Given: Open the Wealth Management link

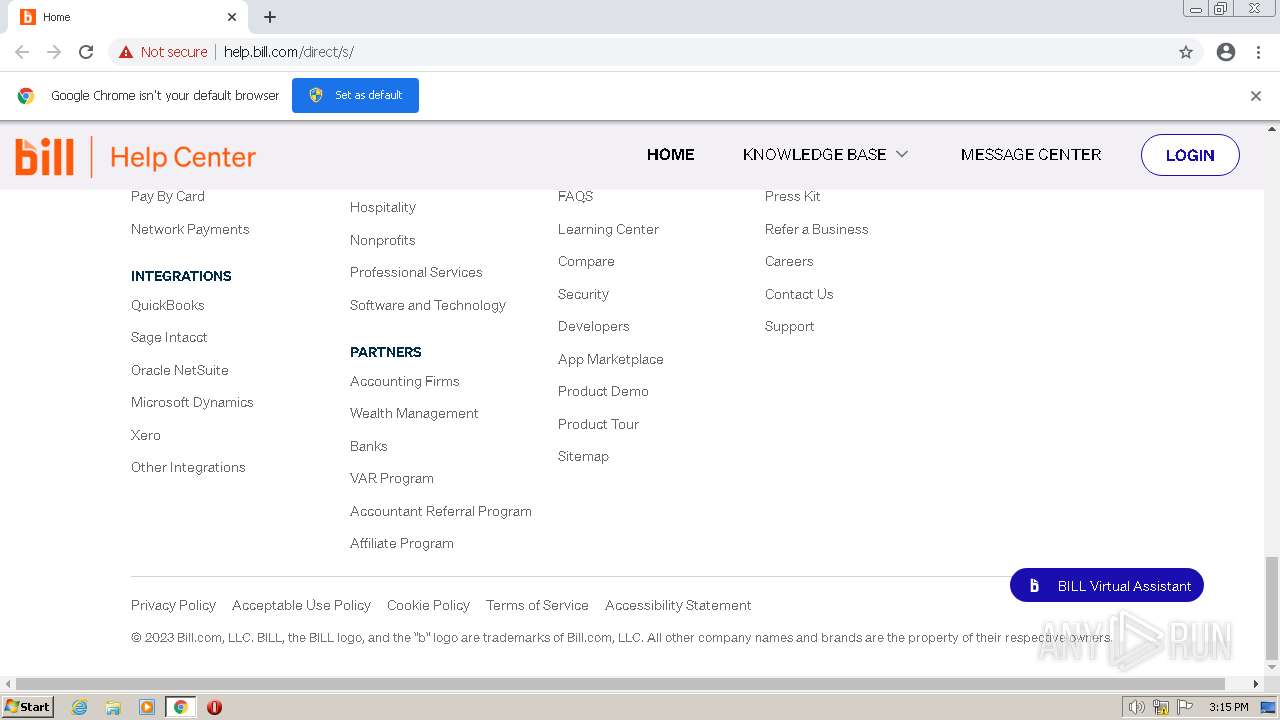Looking at the screenshot, I should coord(414,413).
